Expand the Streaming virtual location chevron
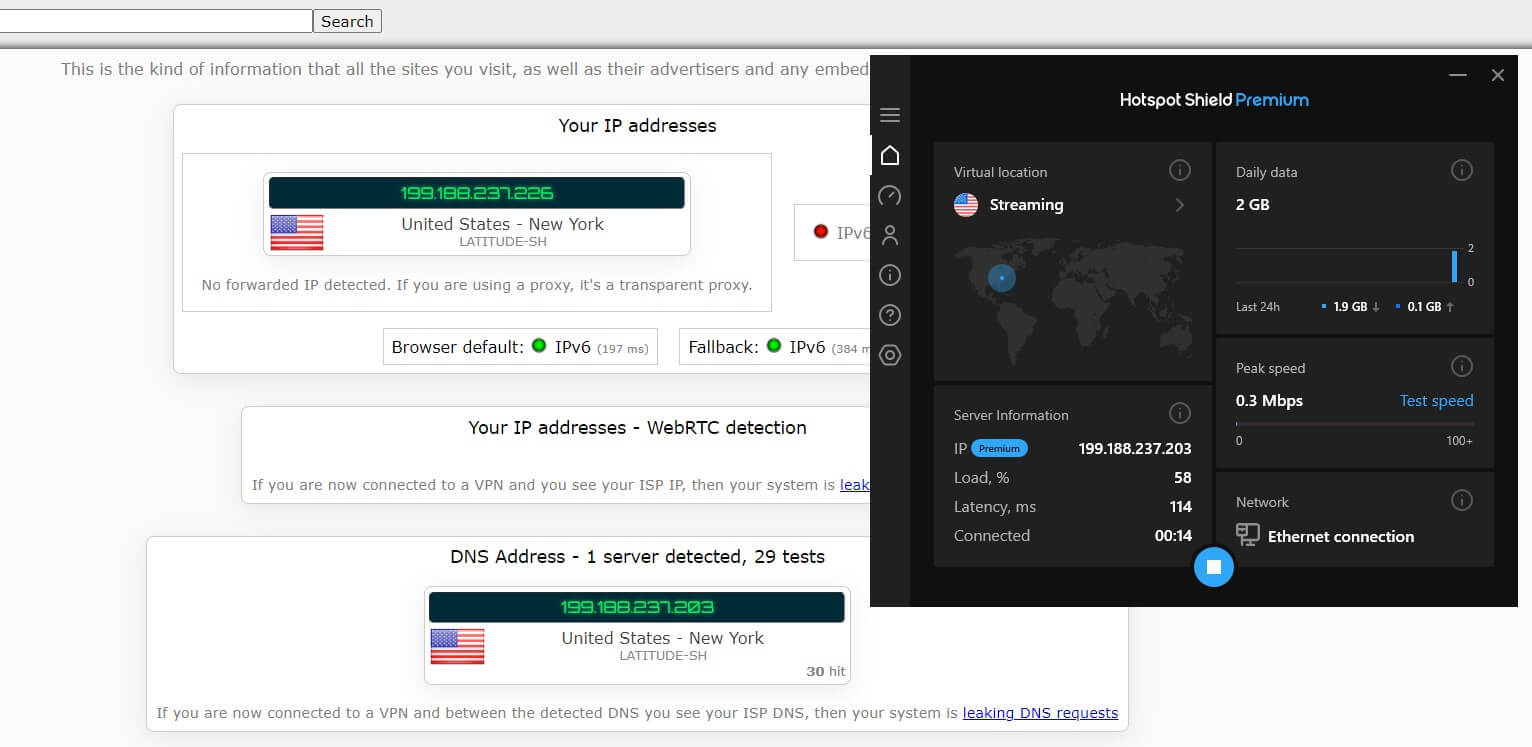 pyautogui.click(x=1180, y=205)
